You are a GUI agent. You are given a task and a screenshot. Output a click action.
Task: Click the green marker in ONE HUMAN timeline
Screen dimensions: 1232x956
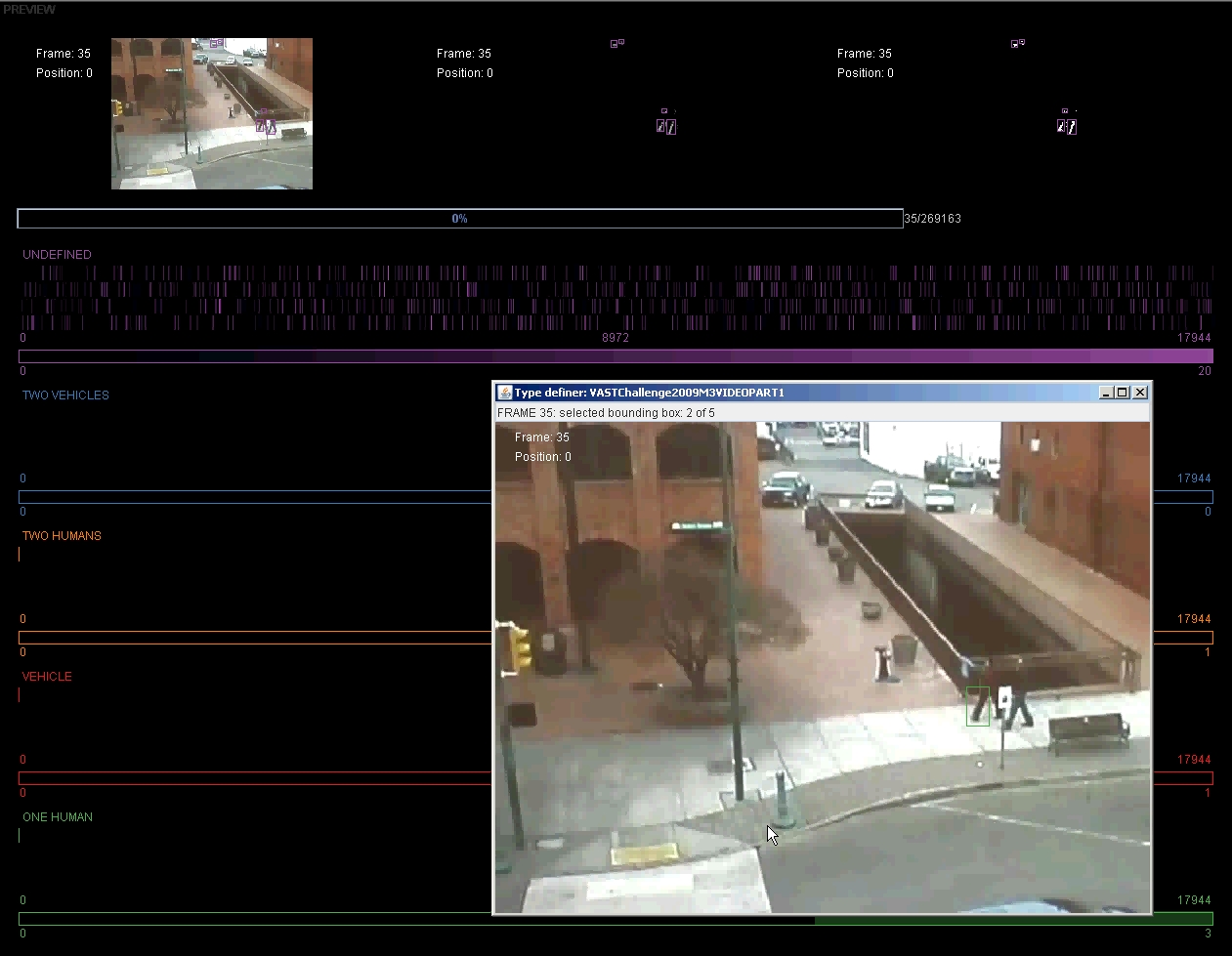(19, 835)
